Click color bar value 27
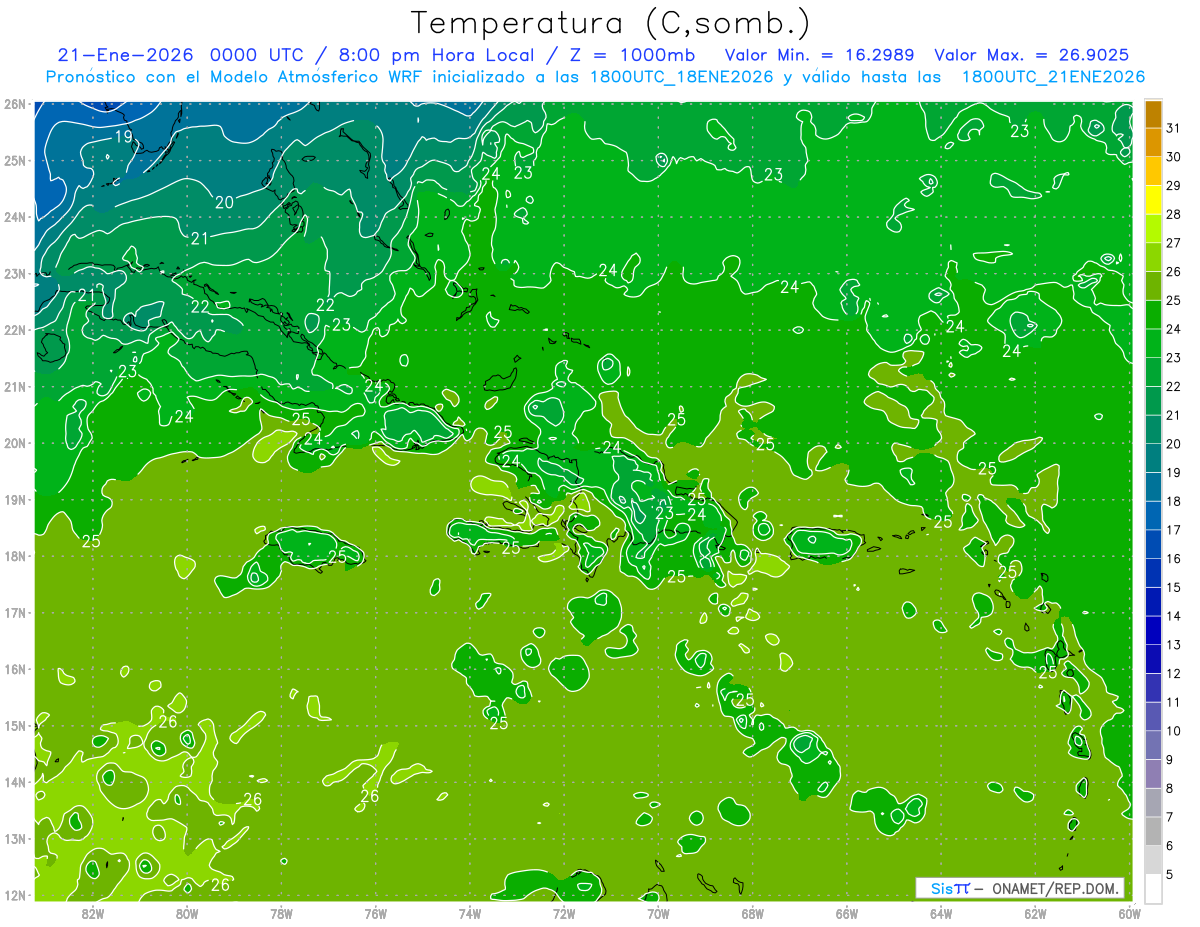Viewport: 1200px width, 927px height. 1174,243
